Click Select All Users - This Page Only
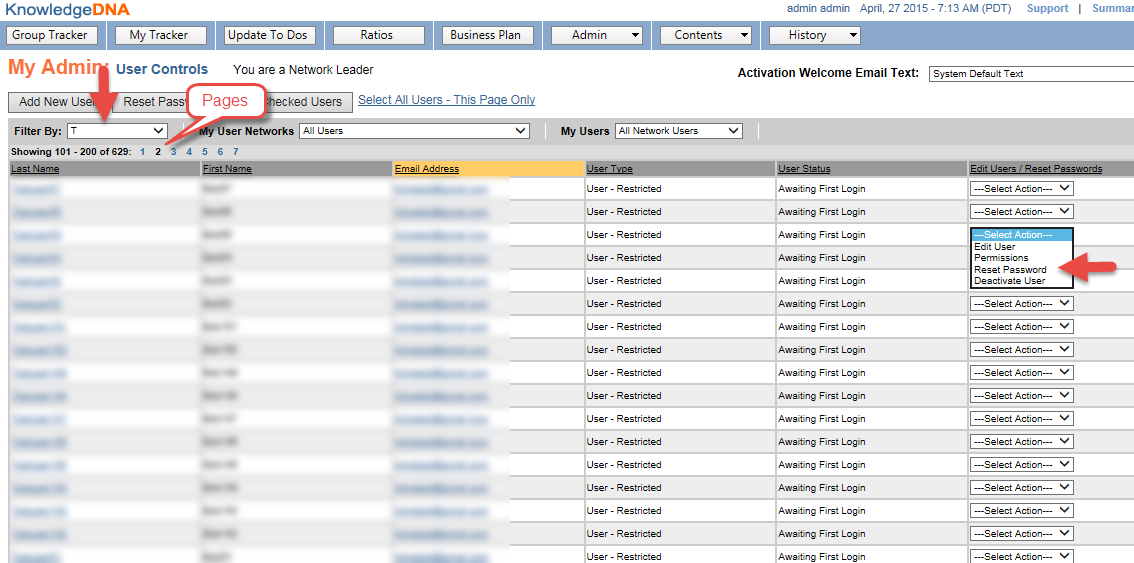Viewport: 1134px width, 563px height. pyautogui.click(x=446, y=100)
